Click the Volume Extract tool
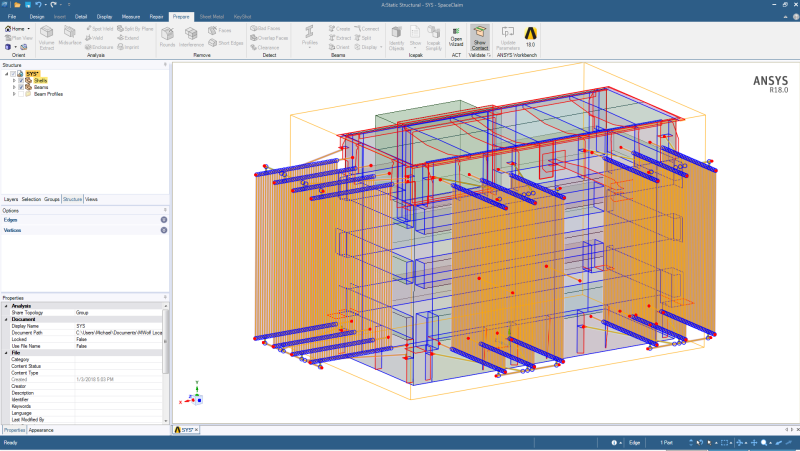Viewport: 800px width, 451px height. coord(46,38)
